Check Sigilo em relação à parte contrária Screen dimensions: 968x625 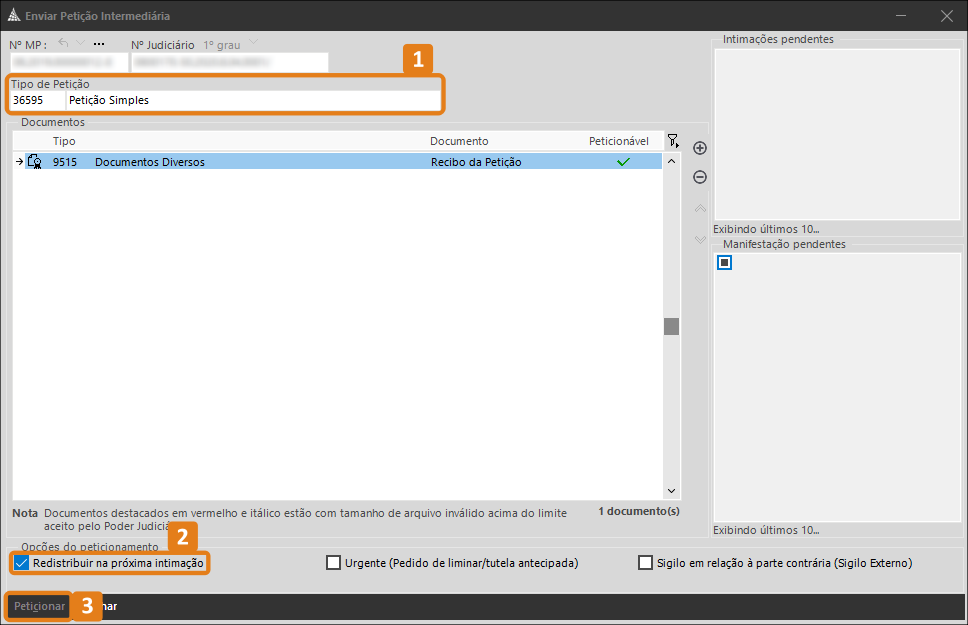[645, 563]
